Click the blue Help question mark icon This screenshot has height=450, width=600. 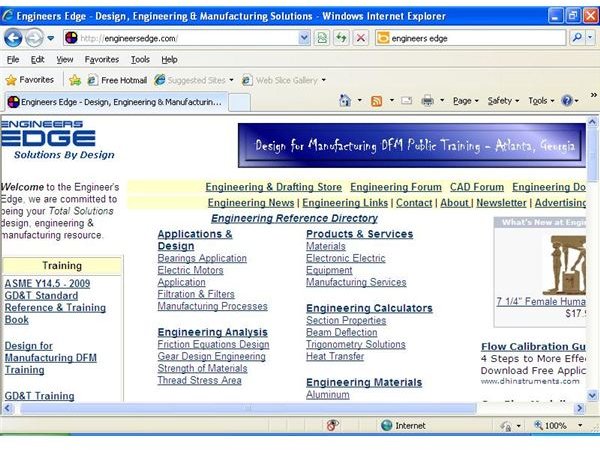567,101
